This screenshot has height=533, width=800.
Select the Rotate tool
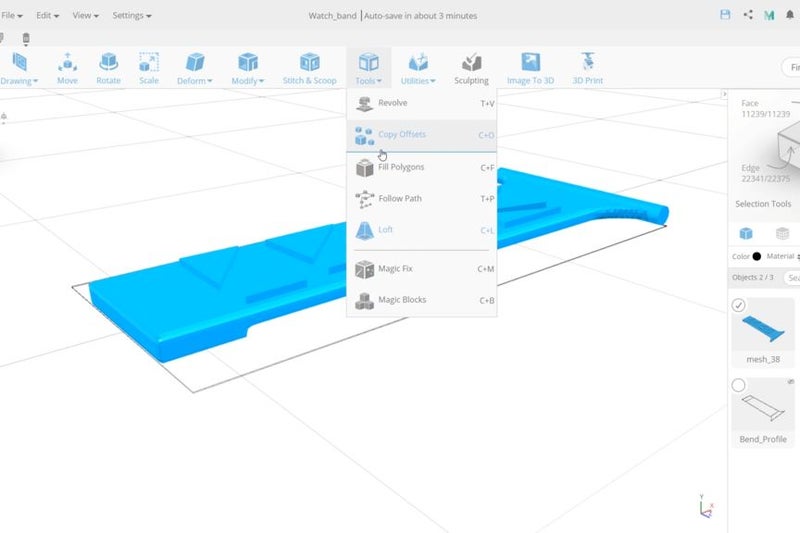coord(108,68)
